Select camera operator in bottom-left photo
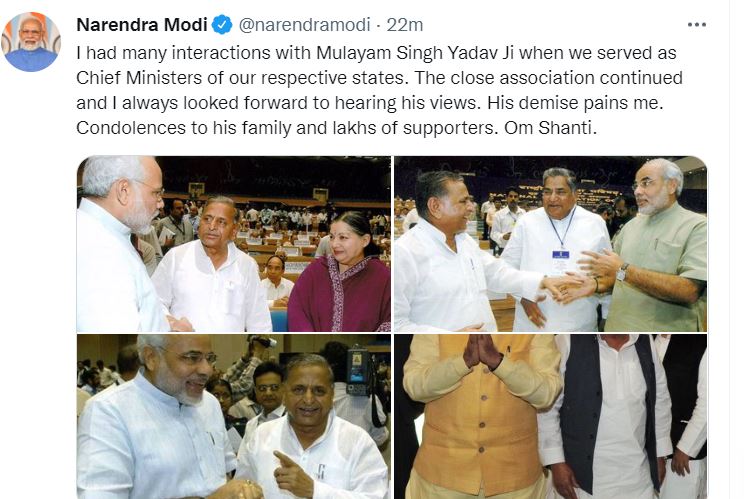 click(x=358, y=379)
